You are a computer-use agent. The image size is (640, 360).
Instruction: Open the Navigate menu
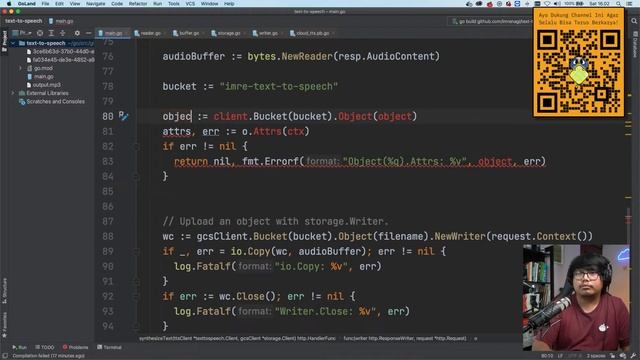click(96, 4)
